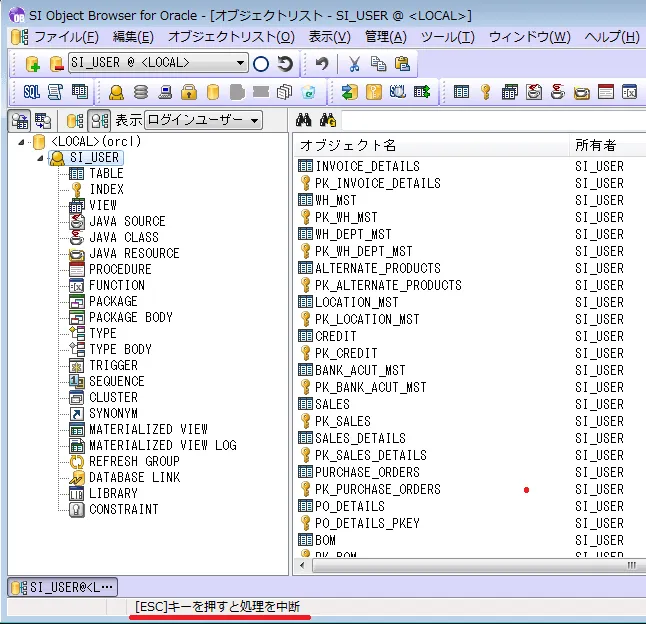The image size is (646, 624).
Task: Click the new table toolbar icon
Action: point(461,92)
